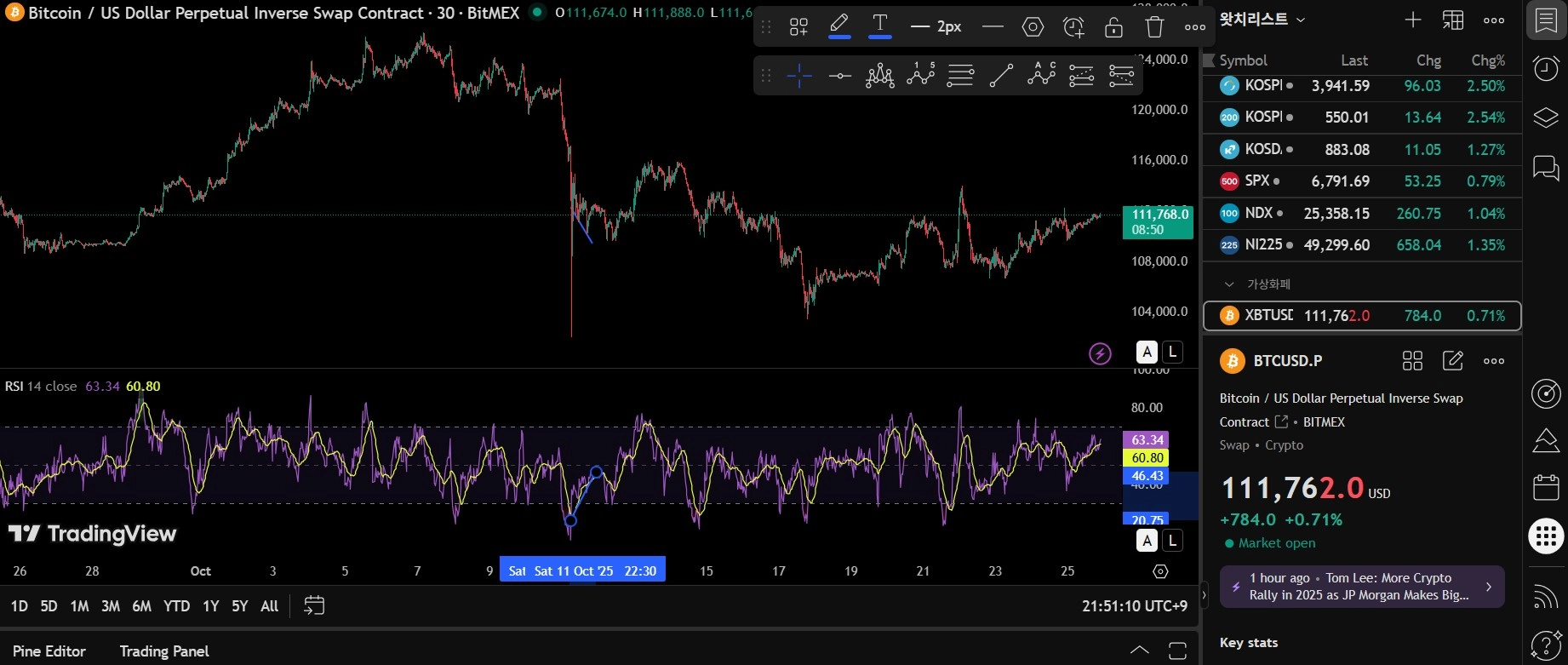This screenshot has width=1568, height=665.
Task: Open the Trading Panel tab
Action: point(164,651)
